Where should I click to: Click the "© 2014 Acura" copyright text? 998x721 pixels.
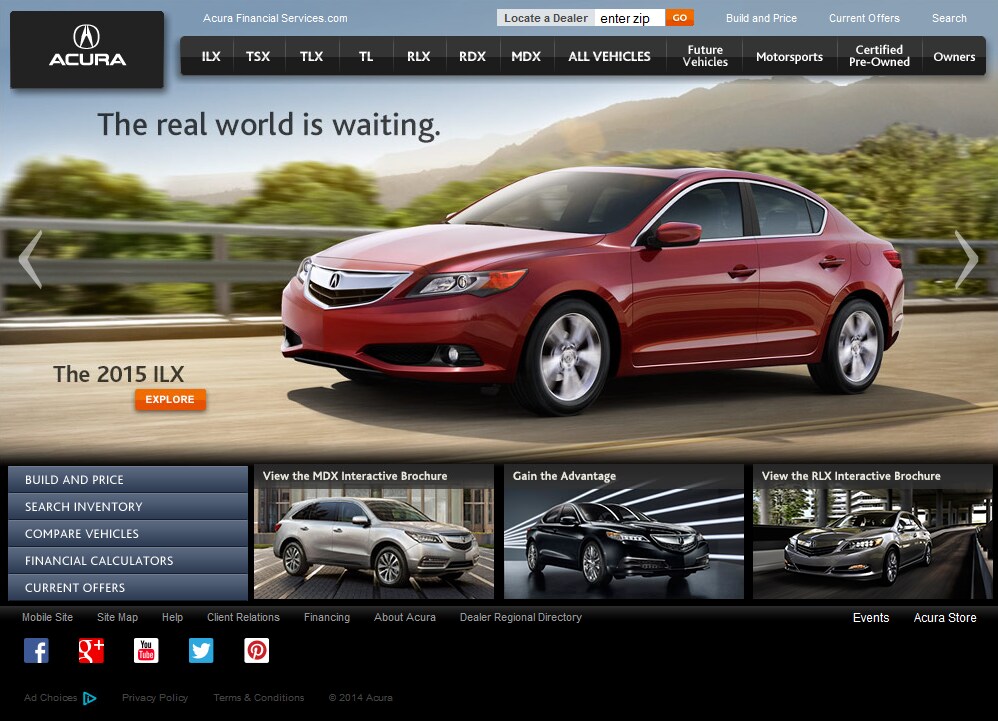360,698
